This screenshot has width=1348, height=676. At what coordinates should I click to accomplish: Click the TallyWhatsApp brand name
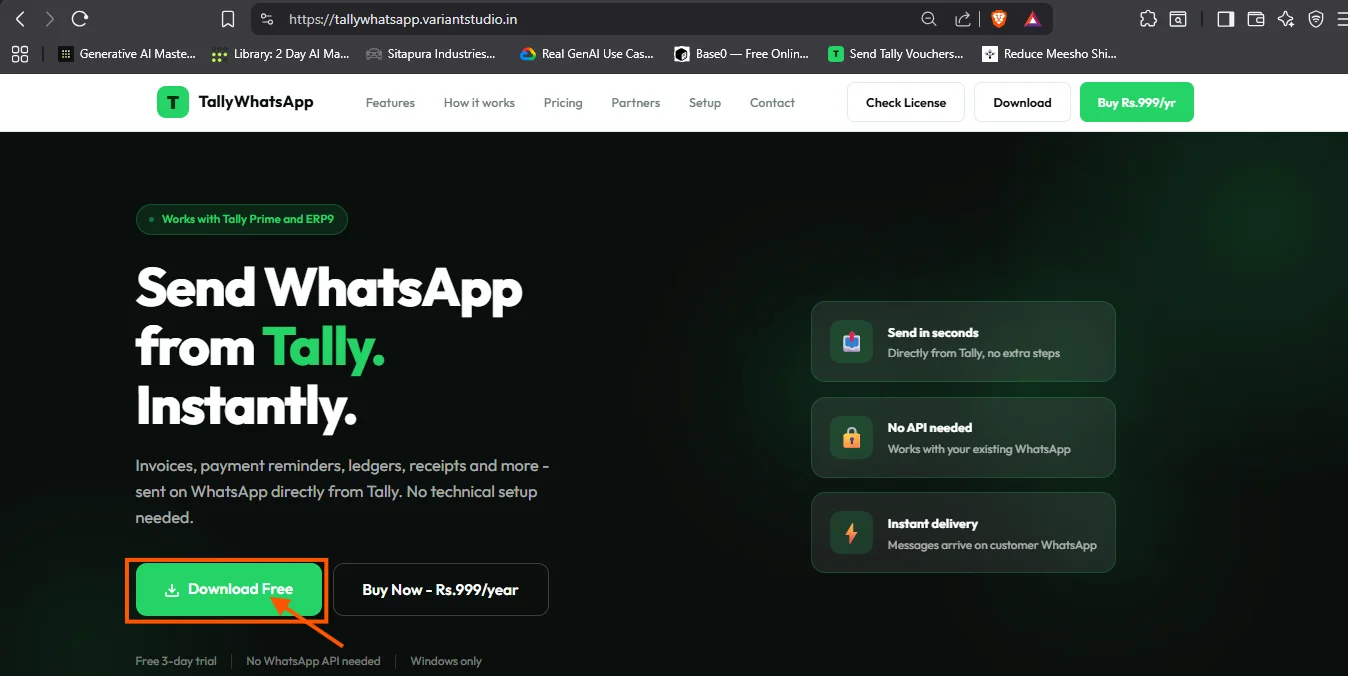tap(256, 102)
